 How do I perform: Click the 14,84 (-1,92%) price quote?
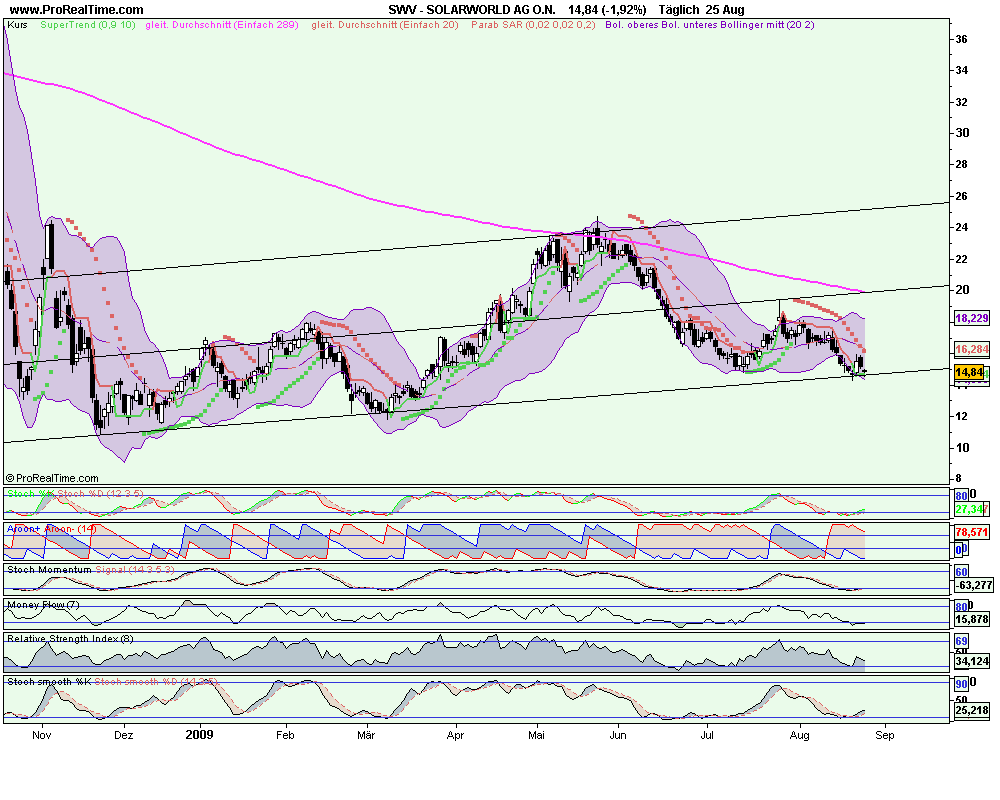coord(607,10)
